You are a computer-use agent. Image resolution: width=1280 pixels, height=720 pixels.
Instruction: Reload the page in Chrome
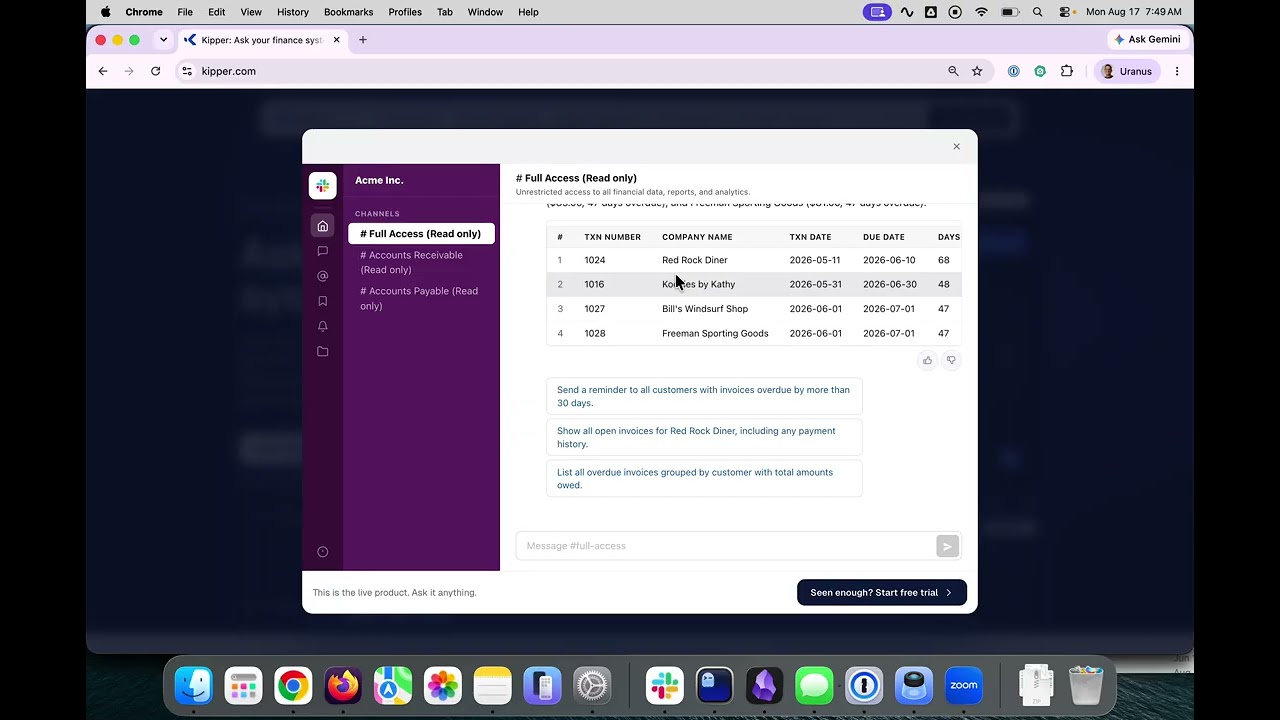[x=155, y=71]
